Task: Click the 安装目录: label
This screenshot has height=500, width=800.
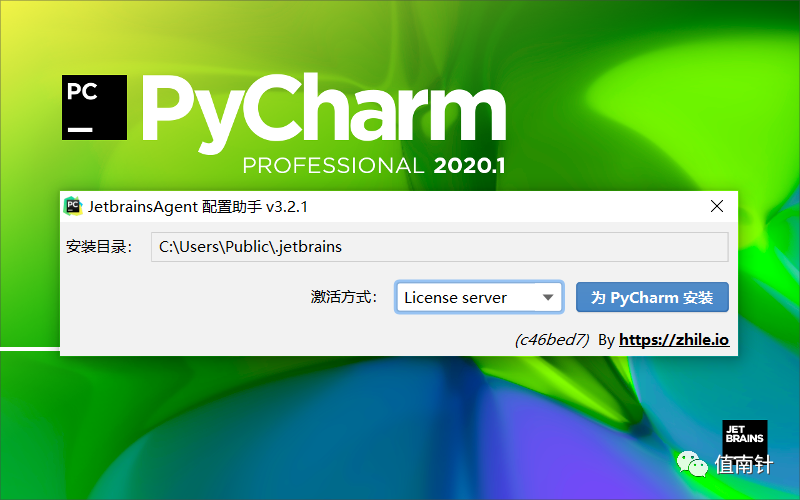Action: coord(99,247)
